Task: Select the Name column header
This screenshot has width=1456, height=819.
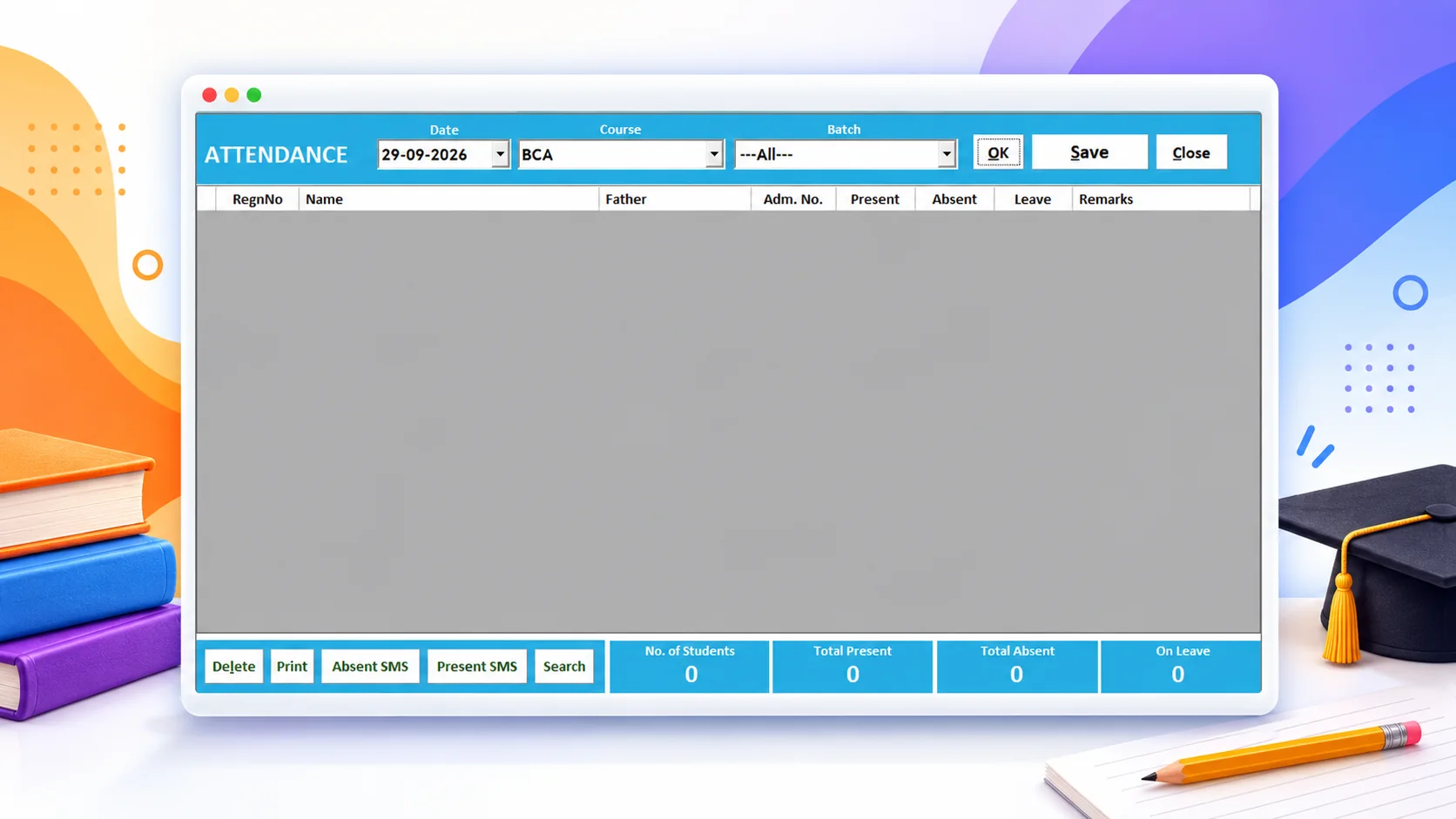Action: click(448, 199)
